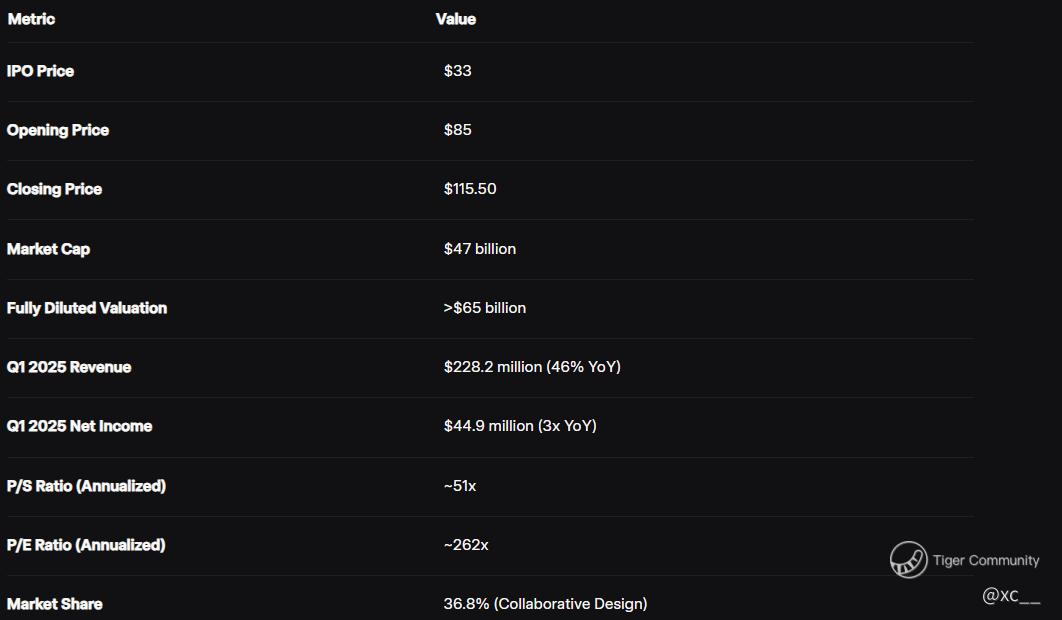Select the $47 billion value

click(480, 249)
